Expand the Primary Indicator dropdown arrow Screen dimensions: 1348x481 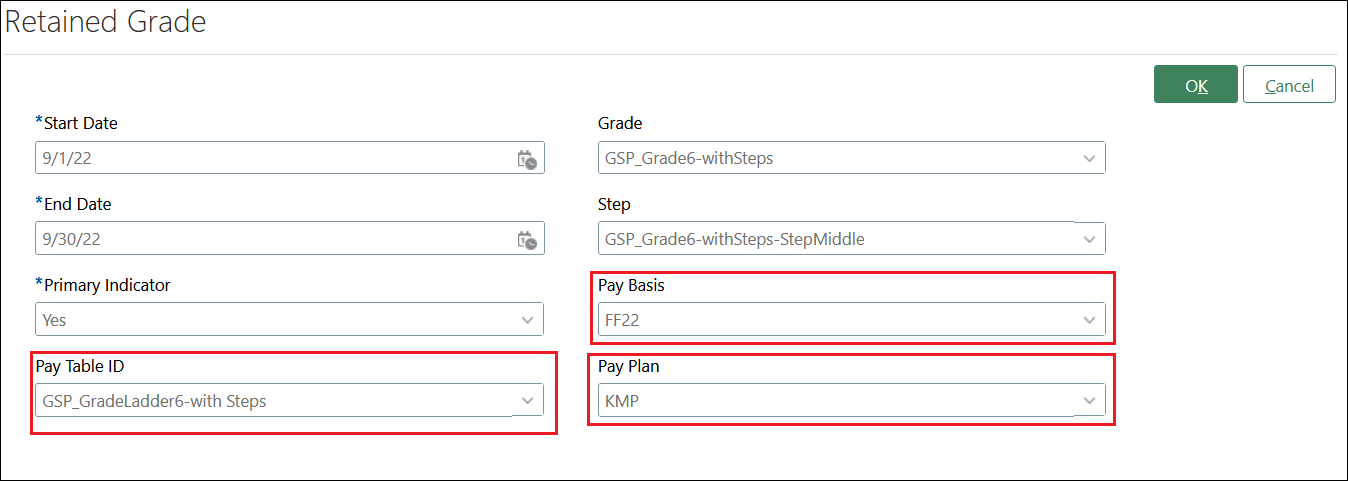click(x=527, y=320)
